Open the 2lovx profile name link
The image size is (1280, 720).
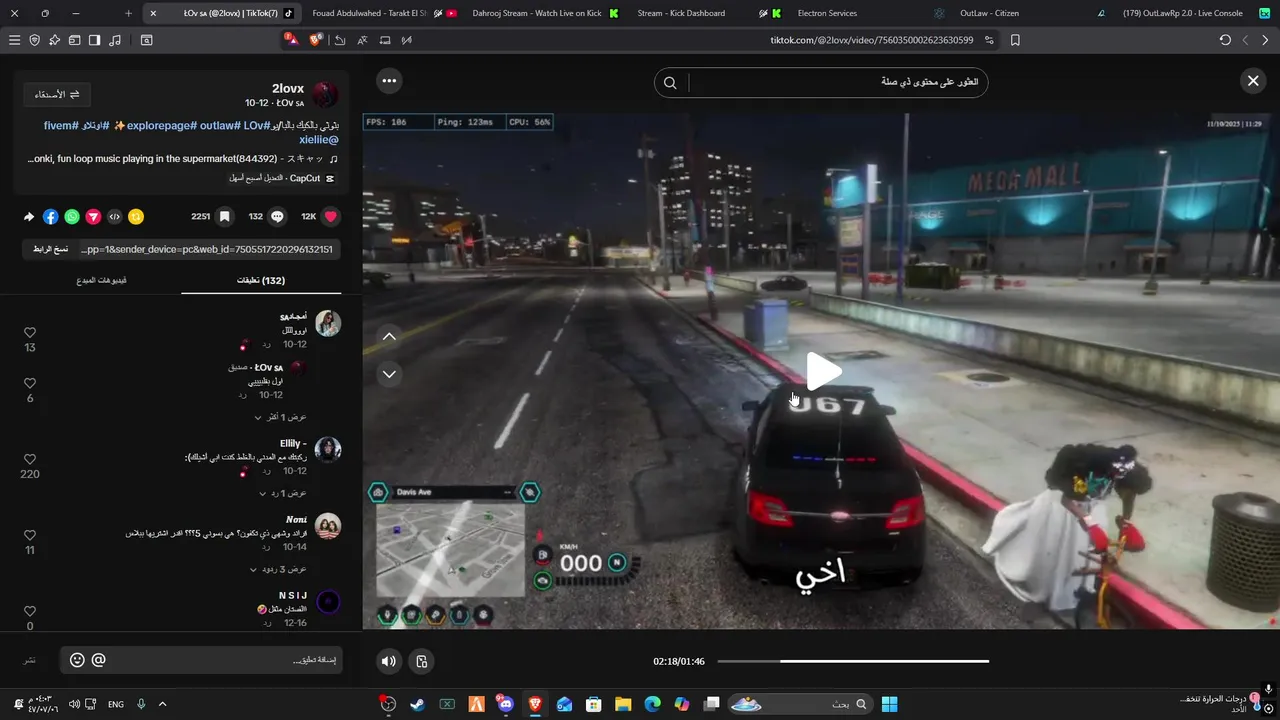(288, 88)
